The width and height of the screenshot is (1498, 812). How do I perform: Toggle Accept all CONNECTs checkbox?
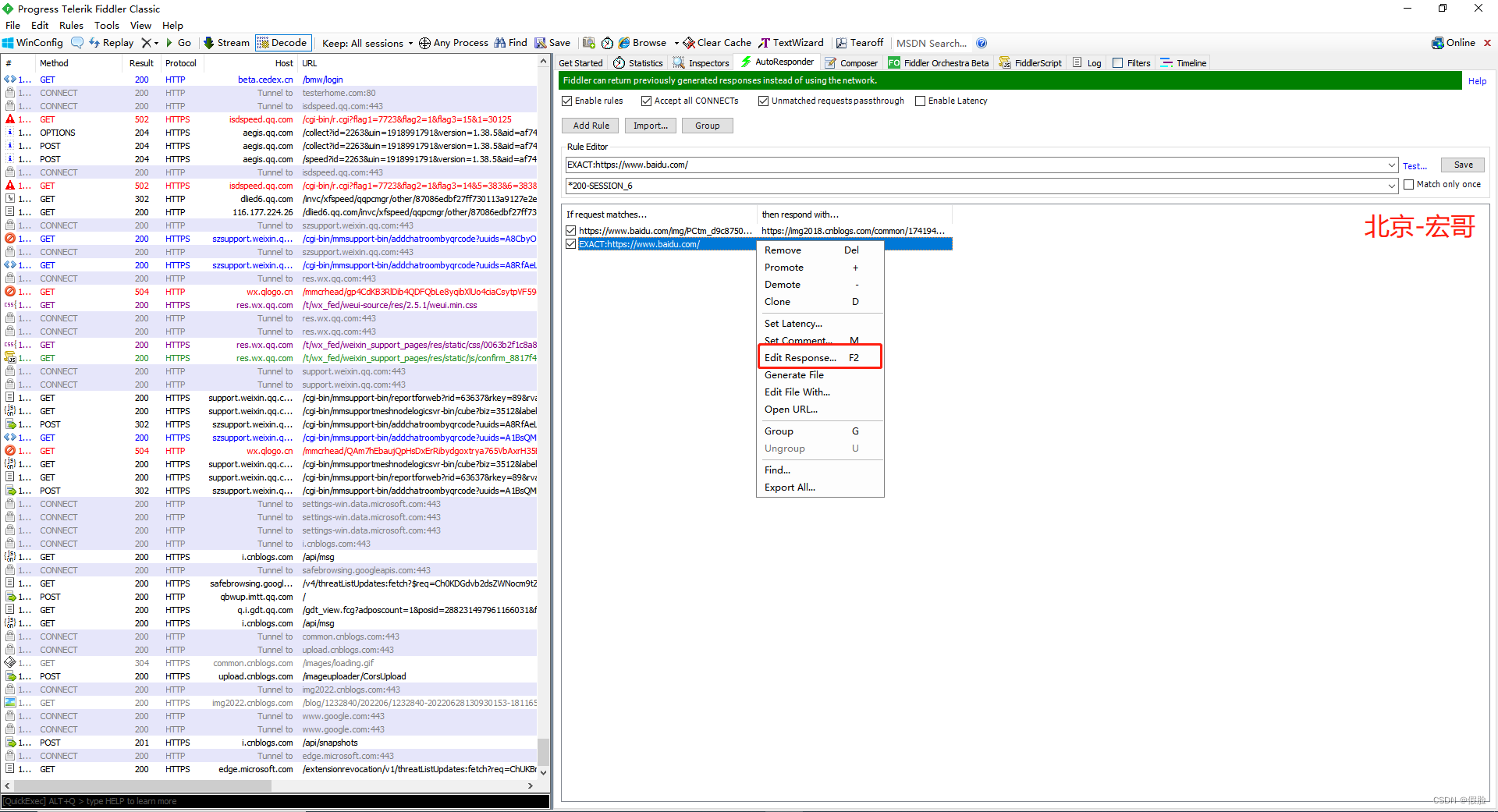647,101
